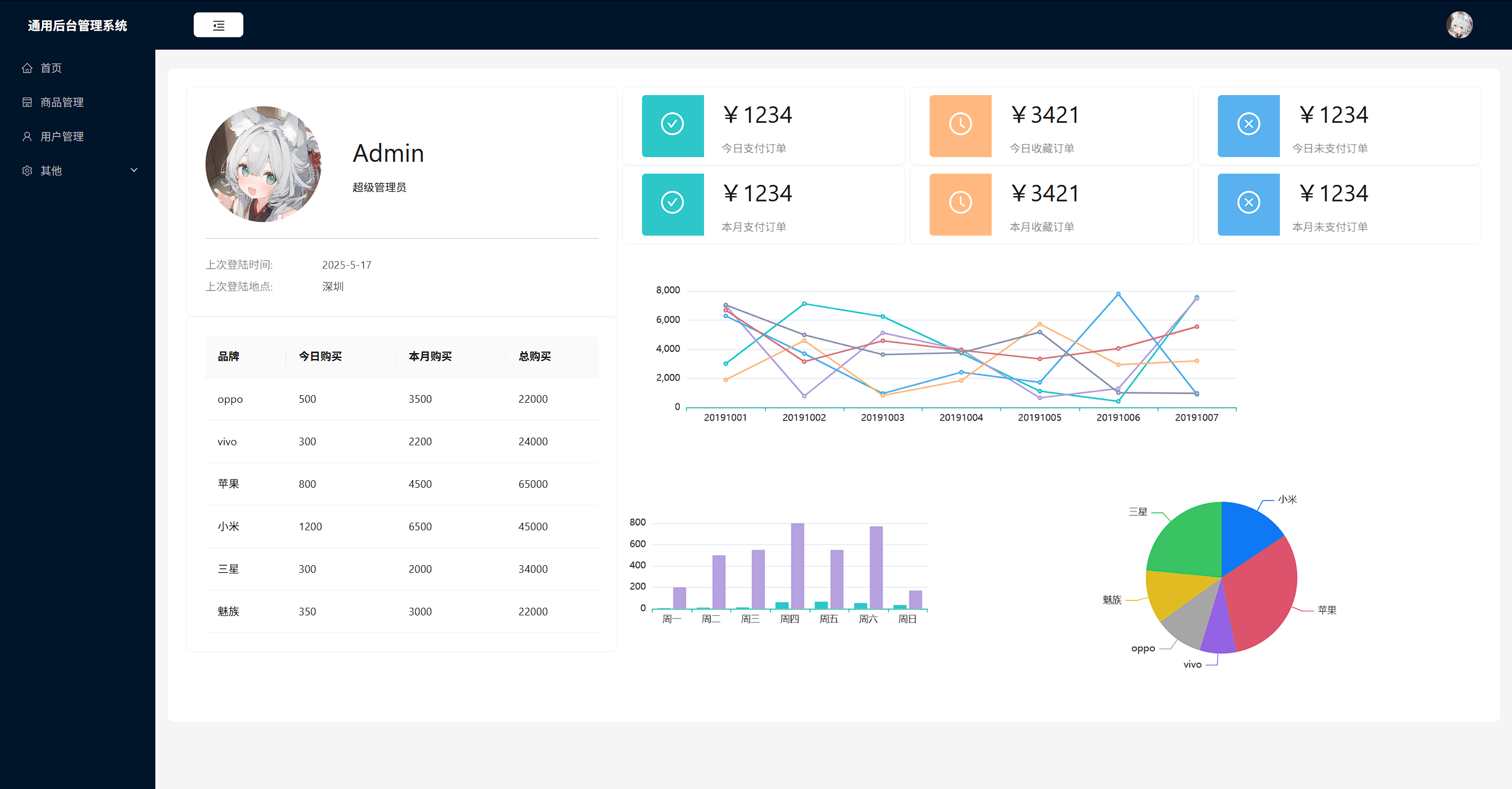This screenshot has width=1512, height=789.
Task: Open the 商品管理 menu item
Action: pos(62,102)
